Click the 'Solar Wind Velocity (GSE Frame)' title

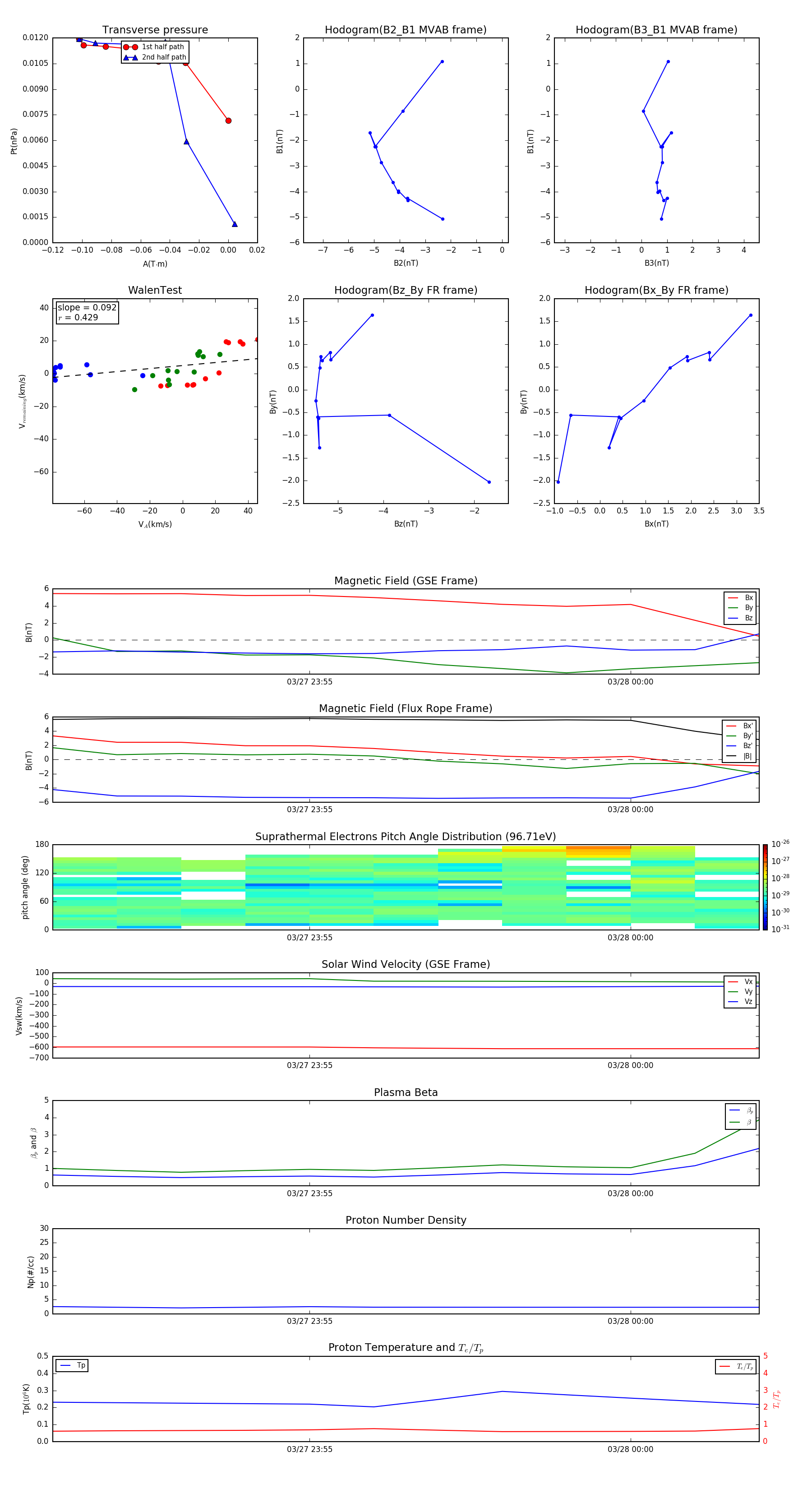coord(406,965)
